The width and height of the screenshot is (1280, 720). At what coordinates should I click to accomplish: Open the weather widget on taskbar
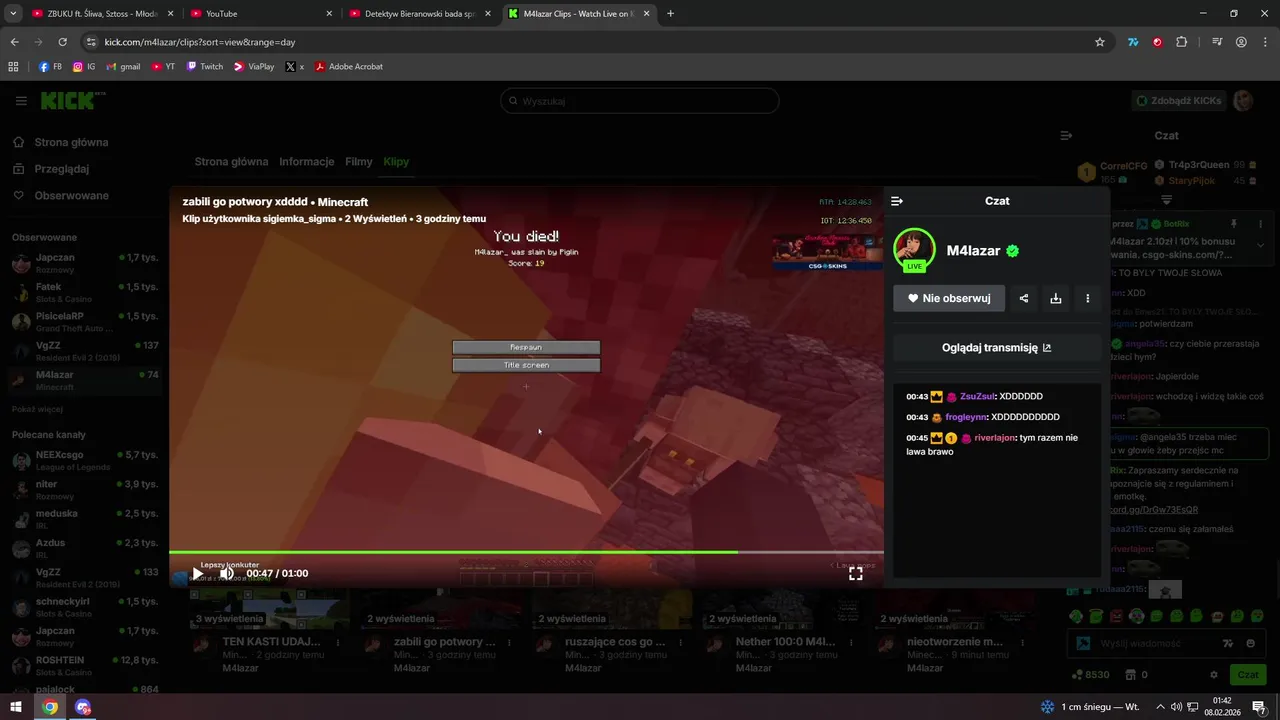tap(1090, 707)
